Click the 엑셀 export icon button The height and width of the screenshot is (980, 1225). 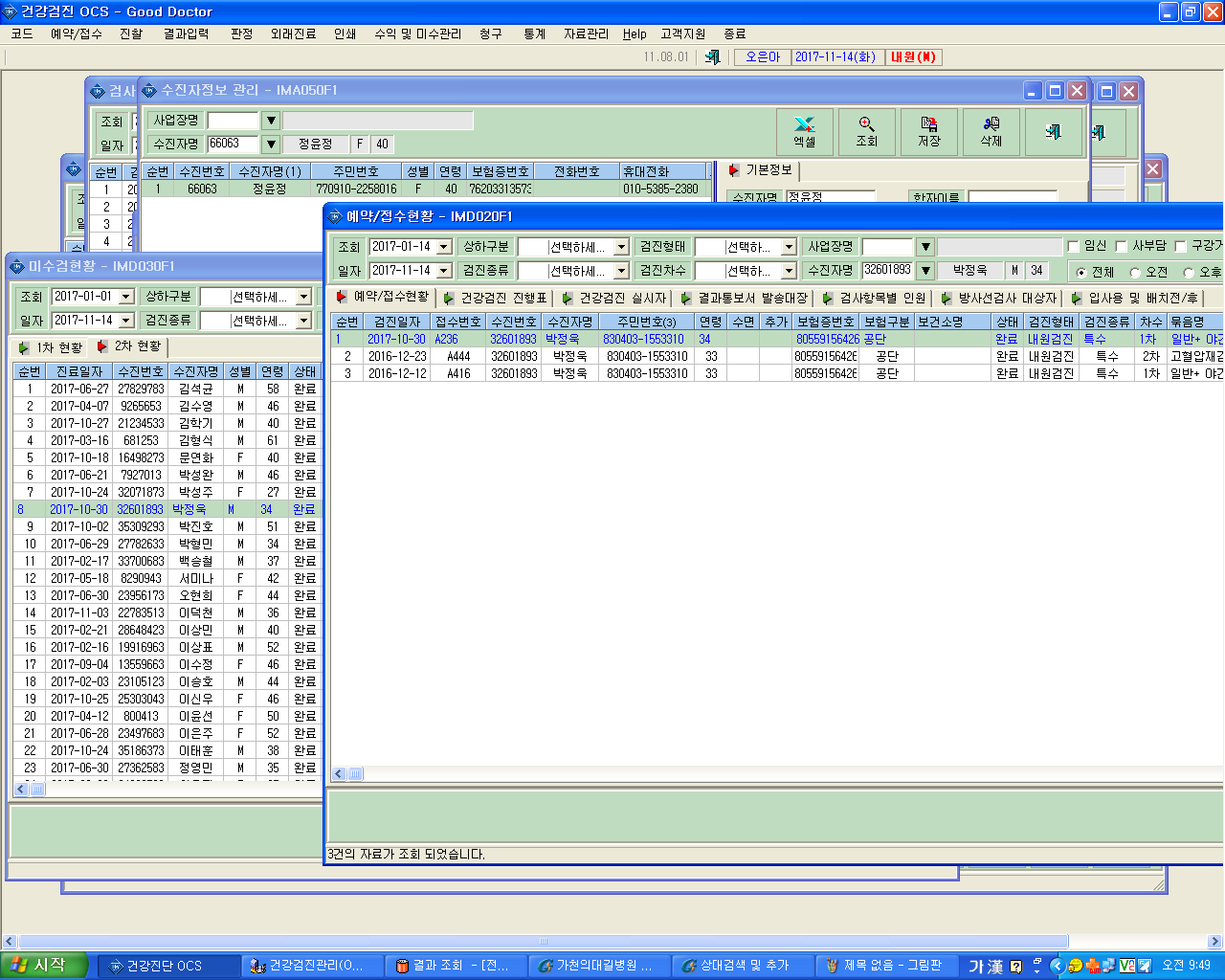pyautogui.click(x=805, y=131)
